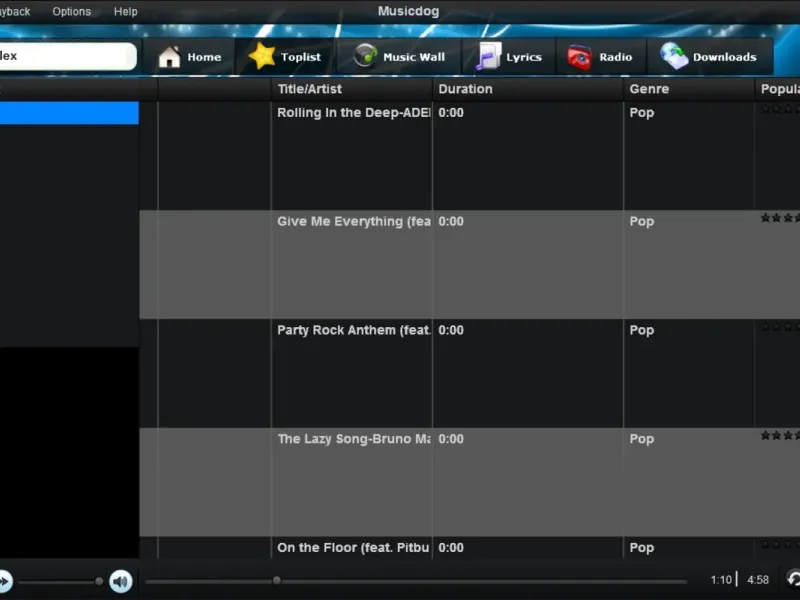
Task: Select On the Floor song row
Action: (469, 547)
